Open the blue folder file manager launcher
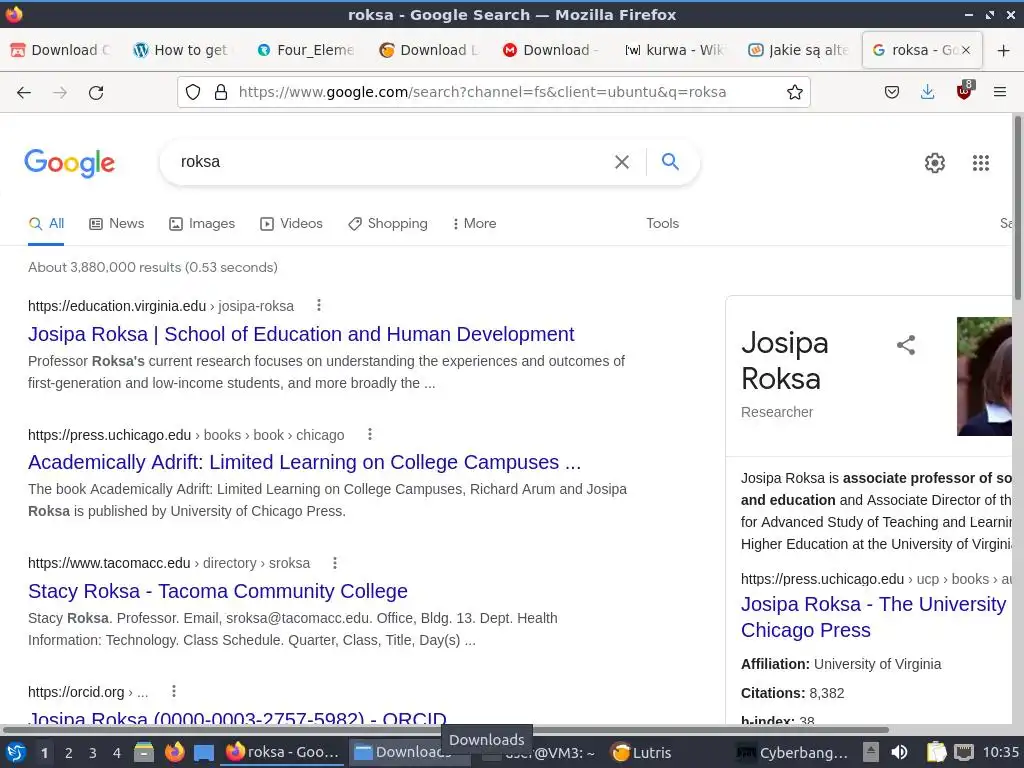 pyautogui.click(x=204, y=753)
